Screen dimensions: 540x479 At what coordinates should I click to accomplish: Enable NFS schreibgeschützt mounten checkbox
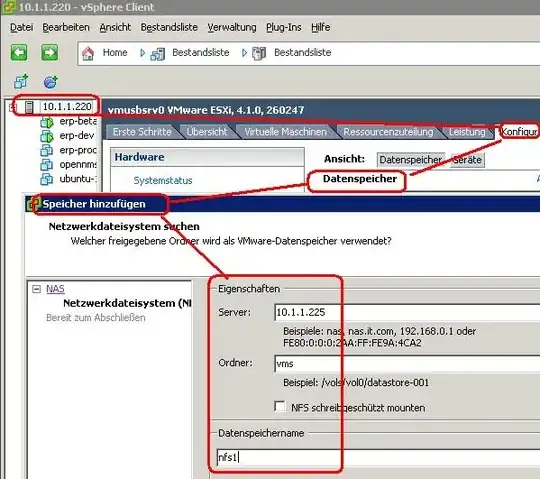tap(280, 406)
